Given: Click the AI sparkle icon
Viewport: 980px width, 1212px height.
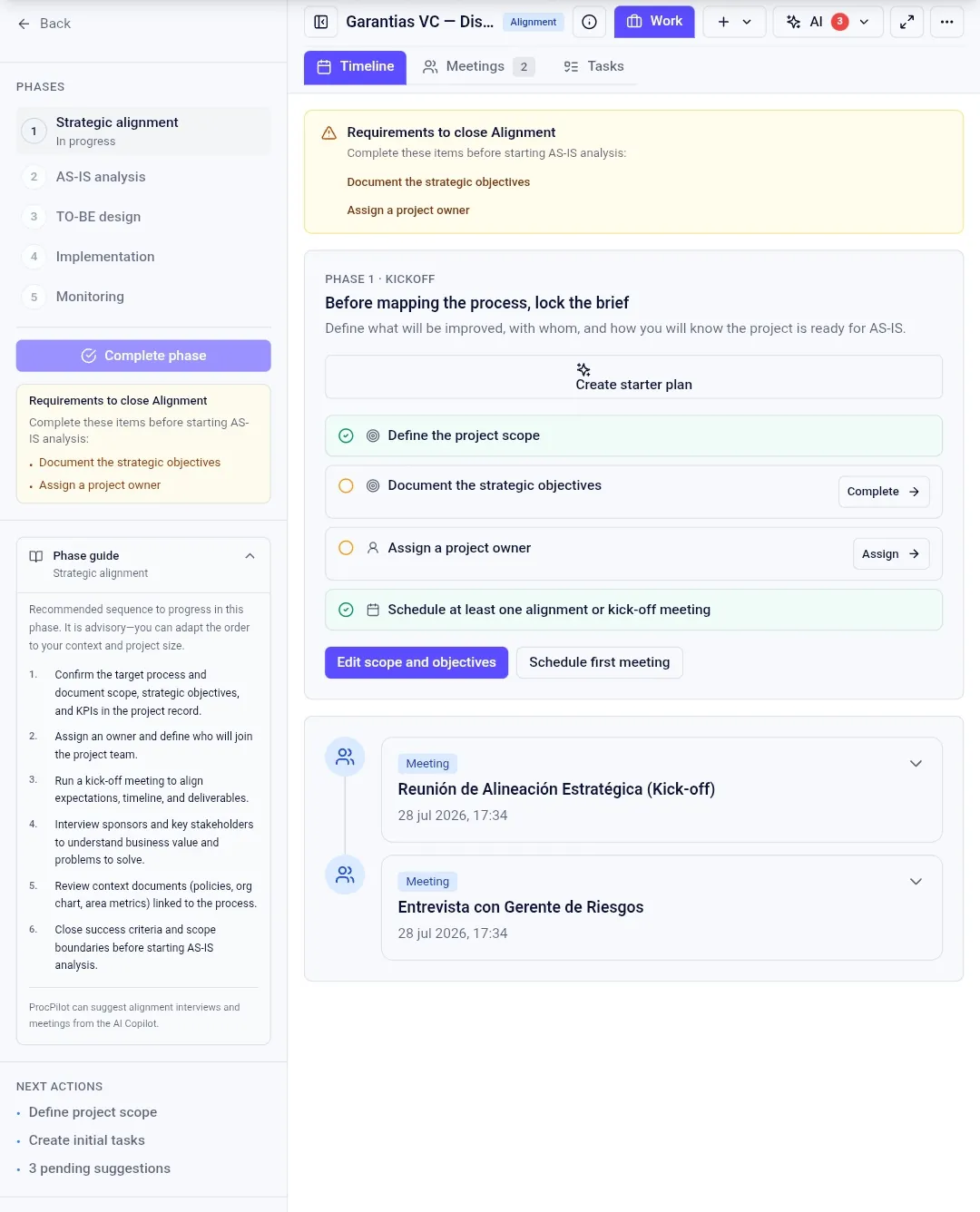Looking at the screenshot, I should pos(793,22).
